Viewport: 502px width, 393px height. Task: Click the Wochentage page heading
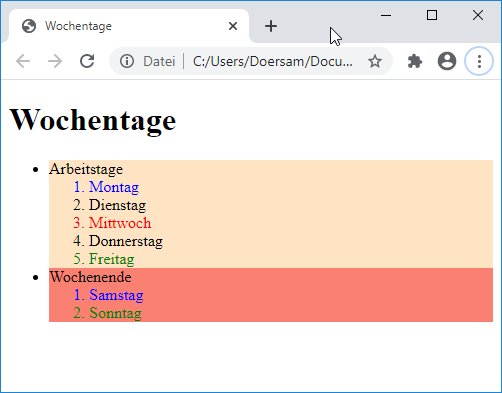click(93, 120)
